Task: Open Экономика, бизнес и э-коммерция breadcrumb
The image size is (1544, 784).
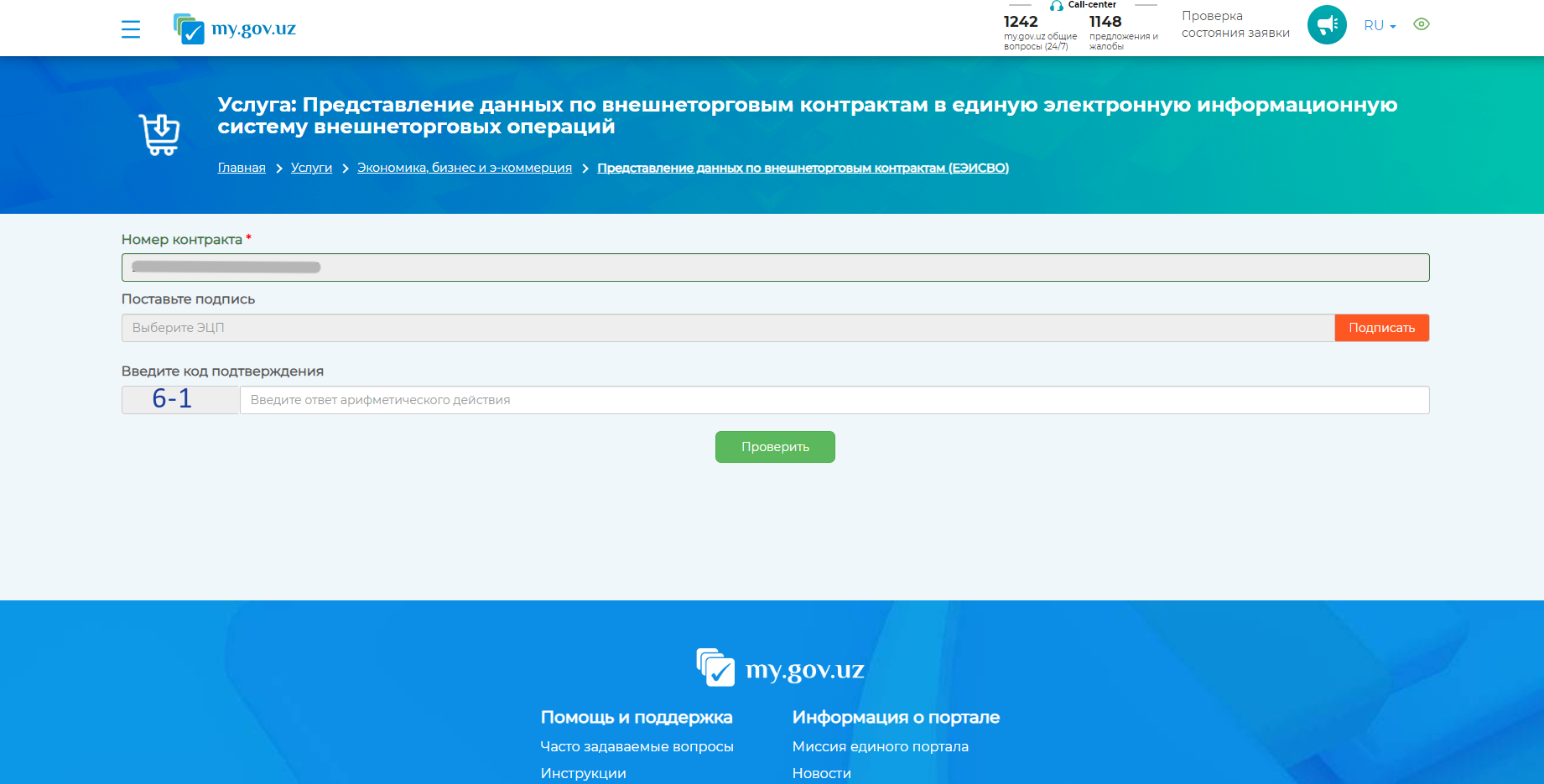Action: [x=465, y=168]
